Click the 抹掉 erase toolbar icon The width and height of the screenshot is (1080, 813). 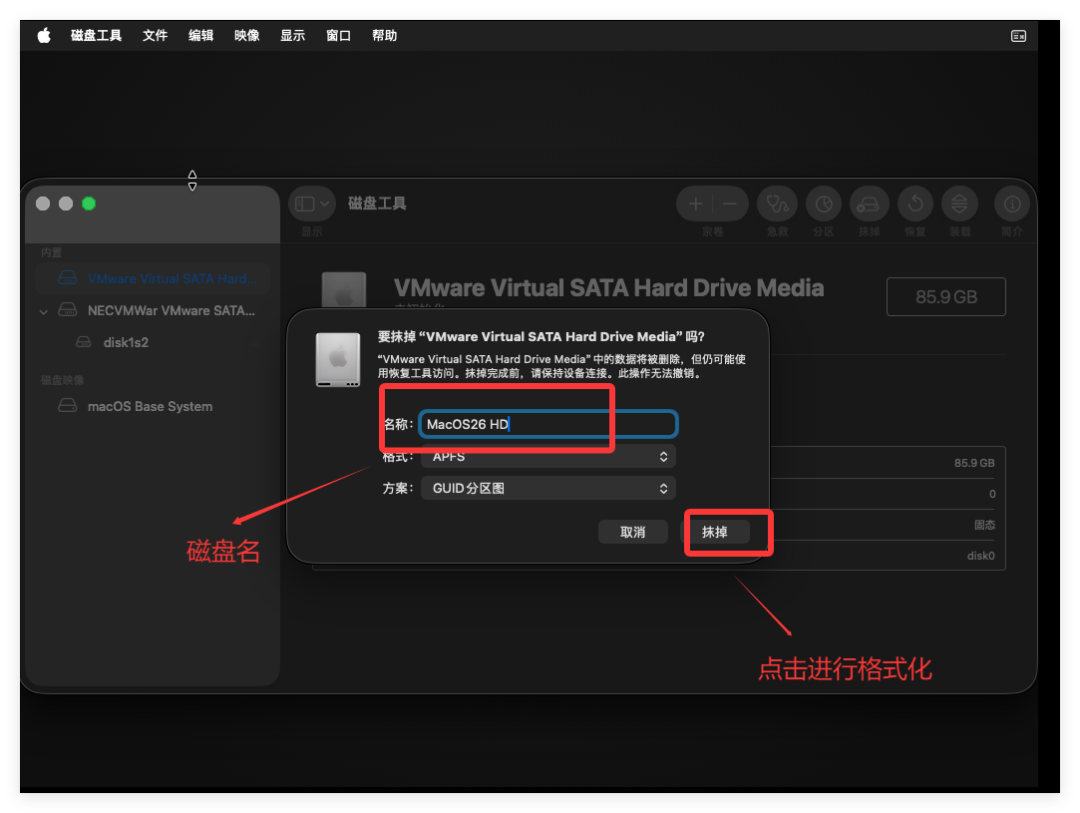point(869,203)
